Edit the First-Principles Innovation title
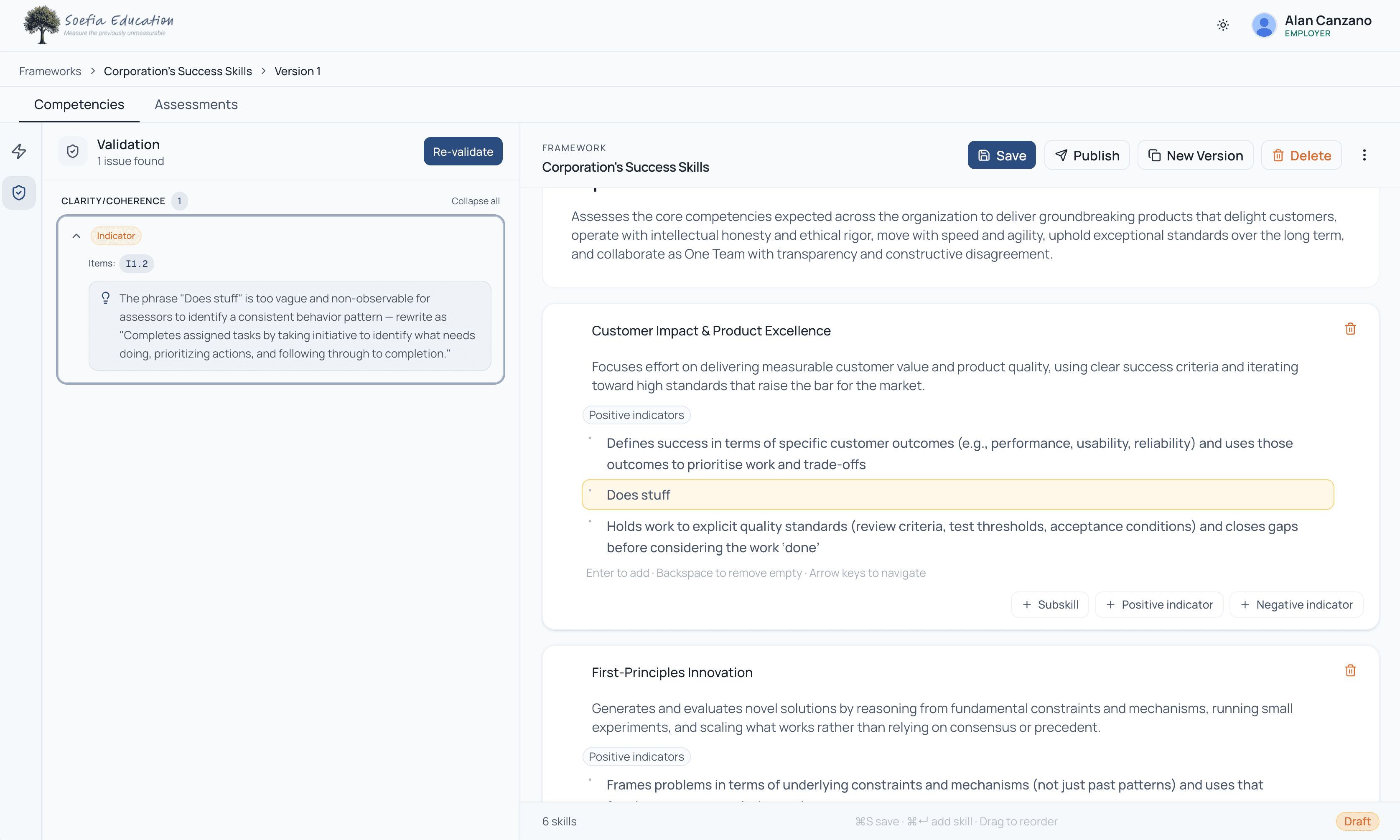 click(672, 673)
